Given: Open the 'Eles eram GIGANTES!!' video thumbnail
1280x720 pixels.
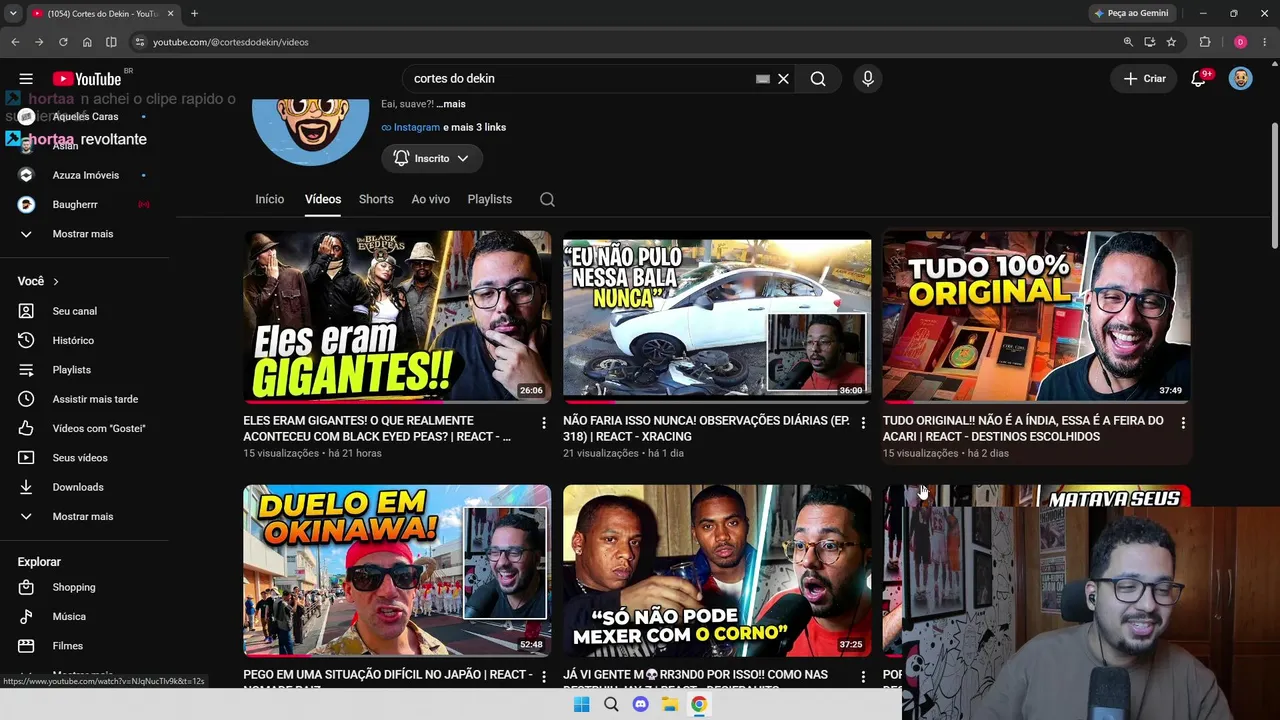Looking at the screenshot, I should click(x=397, y=317).
